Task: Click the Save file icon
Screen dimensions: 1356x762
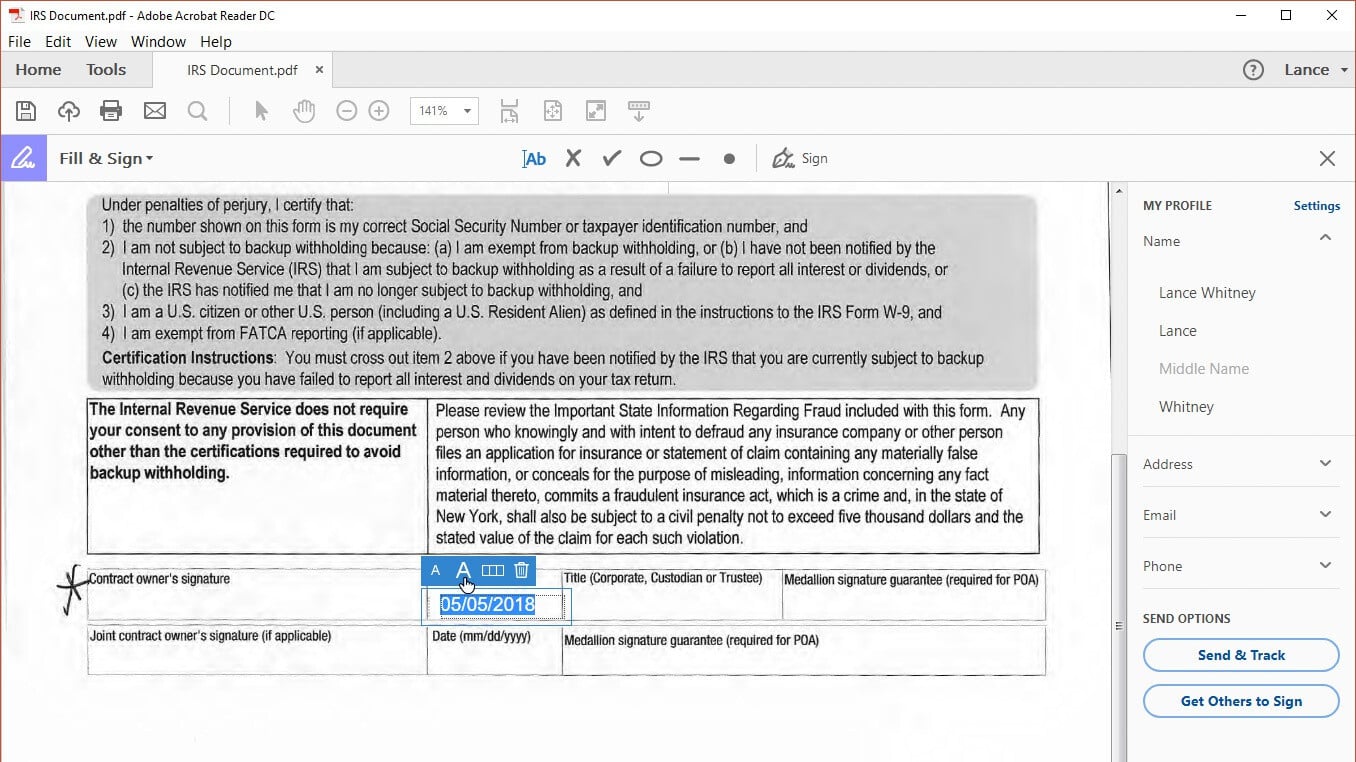Action: [x=26, y=111]
